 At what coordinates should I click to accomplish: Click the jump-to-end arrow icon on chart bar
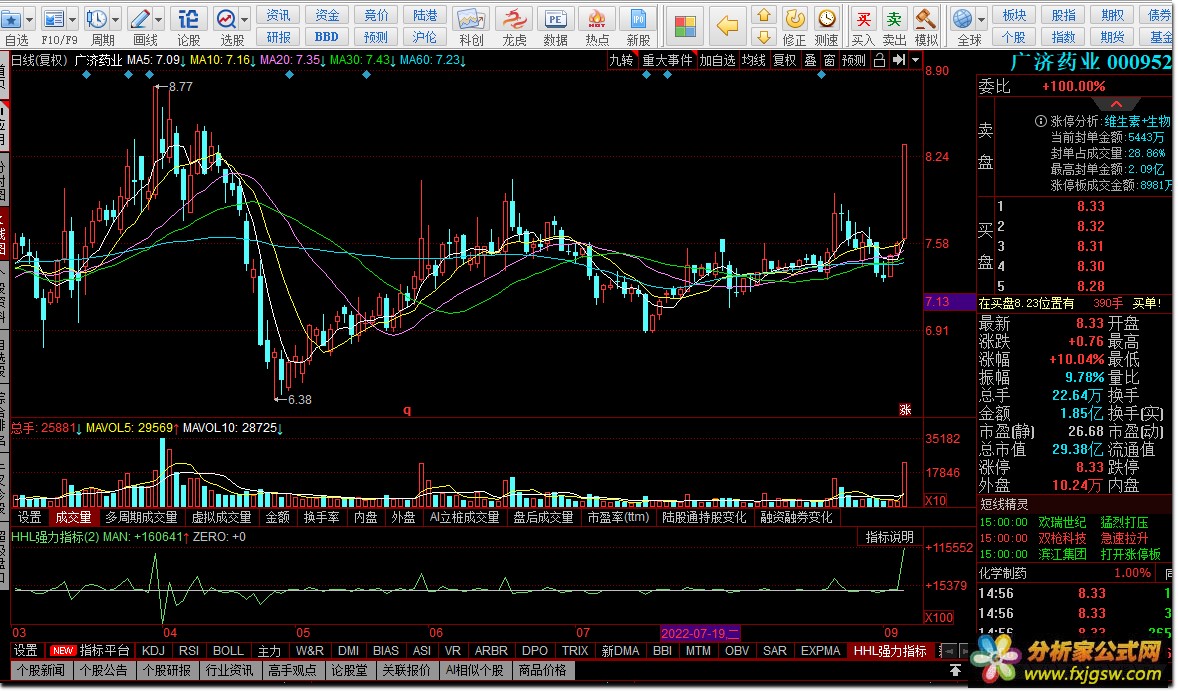pos(899,60)
